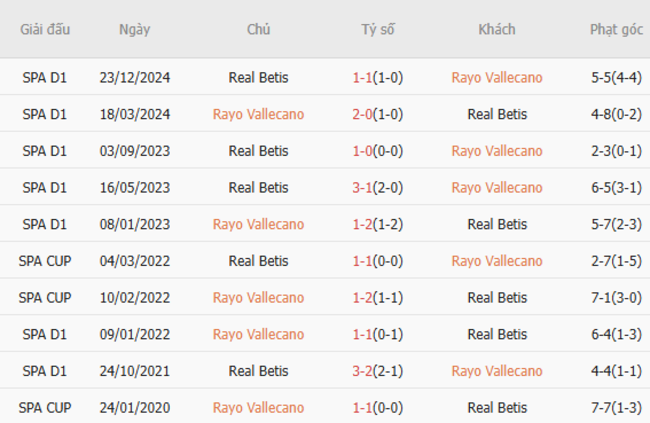Click the "Tỷ số" column header
Image resolution: width=650 pixels, height=423 pixels.
[x=378, y=29]
